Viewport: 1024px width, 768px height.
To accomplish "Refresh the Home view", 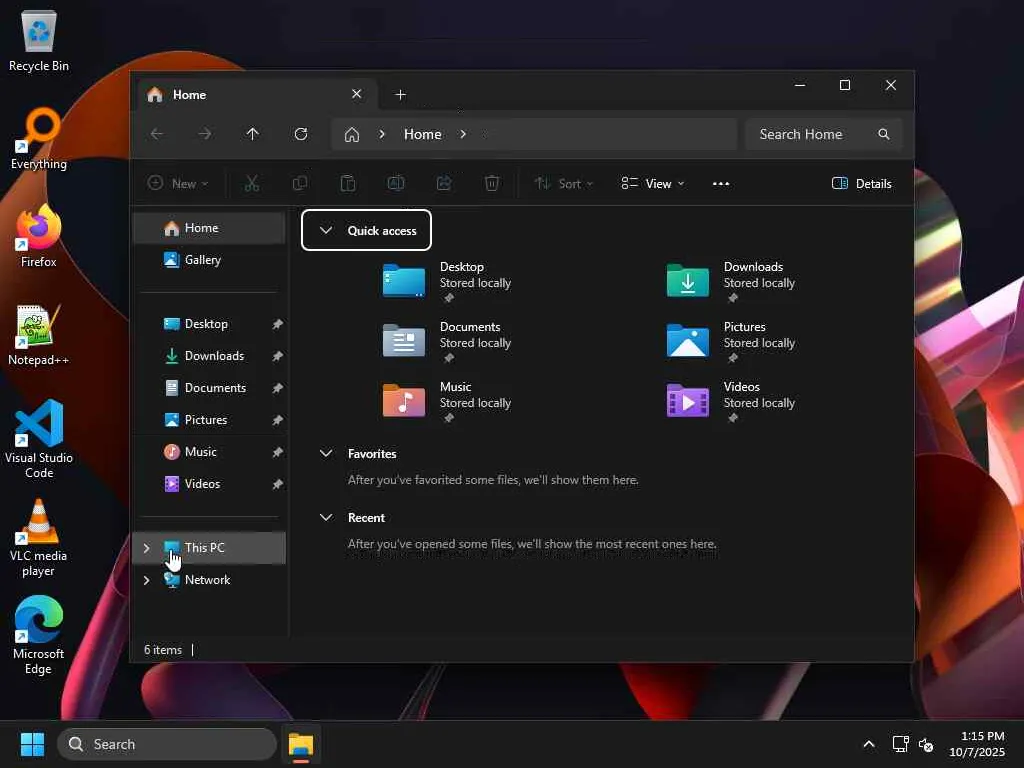I will [x=301, y=134].
